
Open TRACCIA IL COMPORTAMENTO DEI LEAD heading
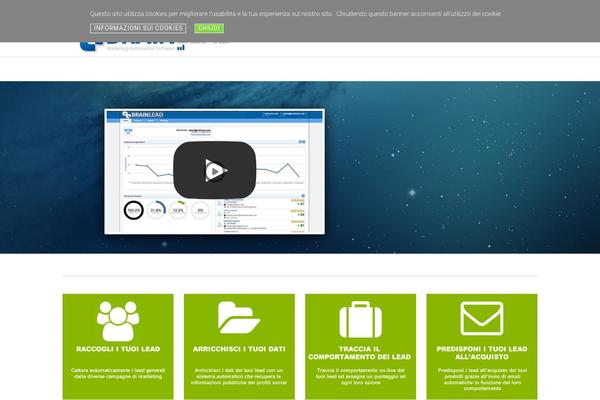pyautogui.click(x=360, y=353)
